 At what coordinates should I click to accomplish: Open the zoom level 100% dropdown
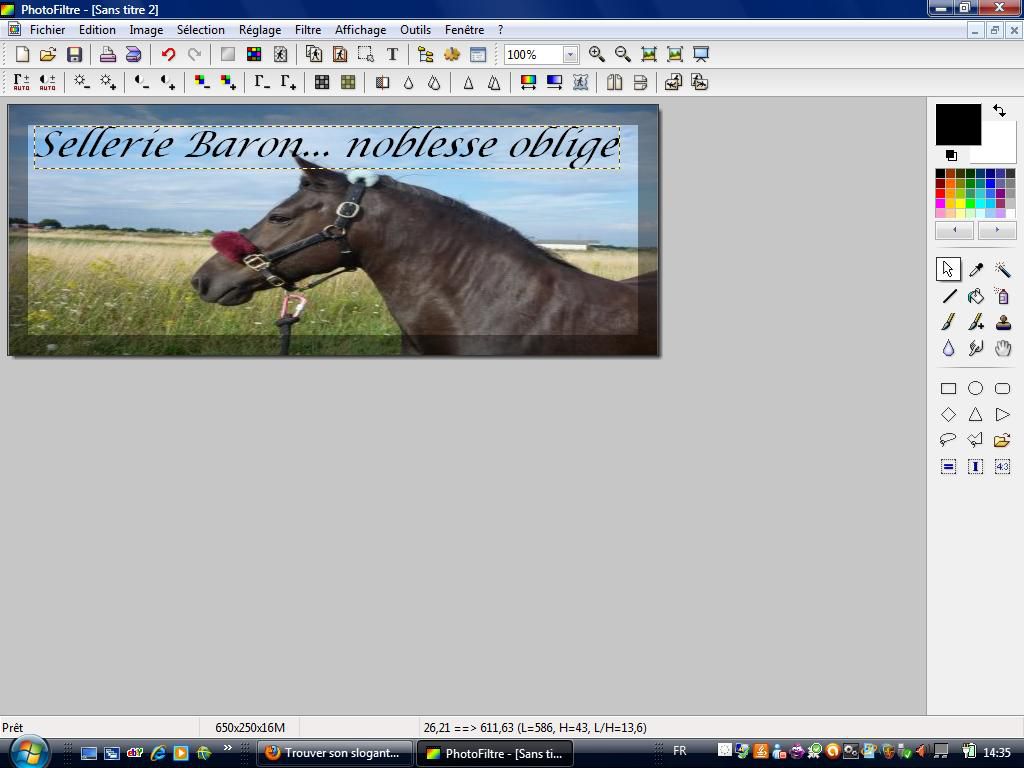(x=570, y=55)
